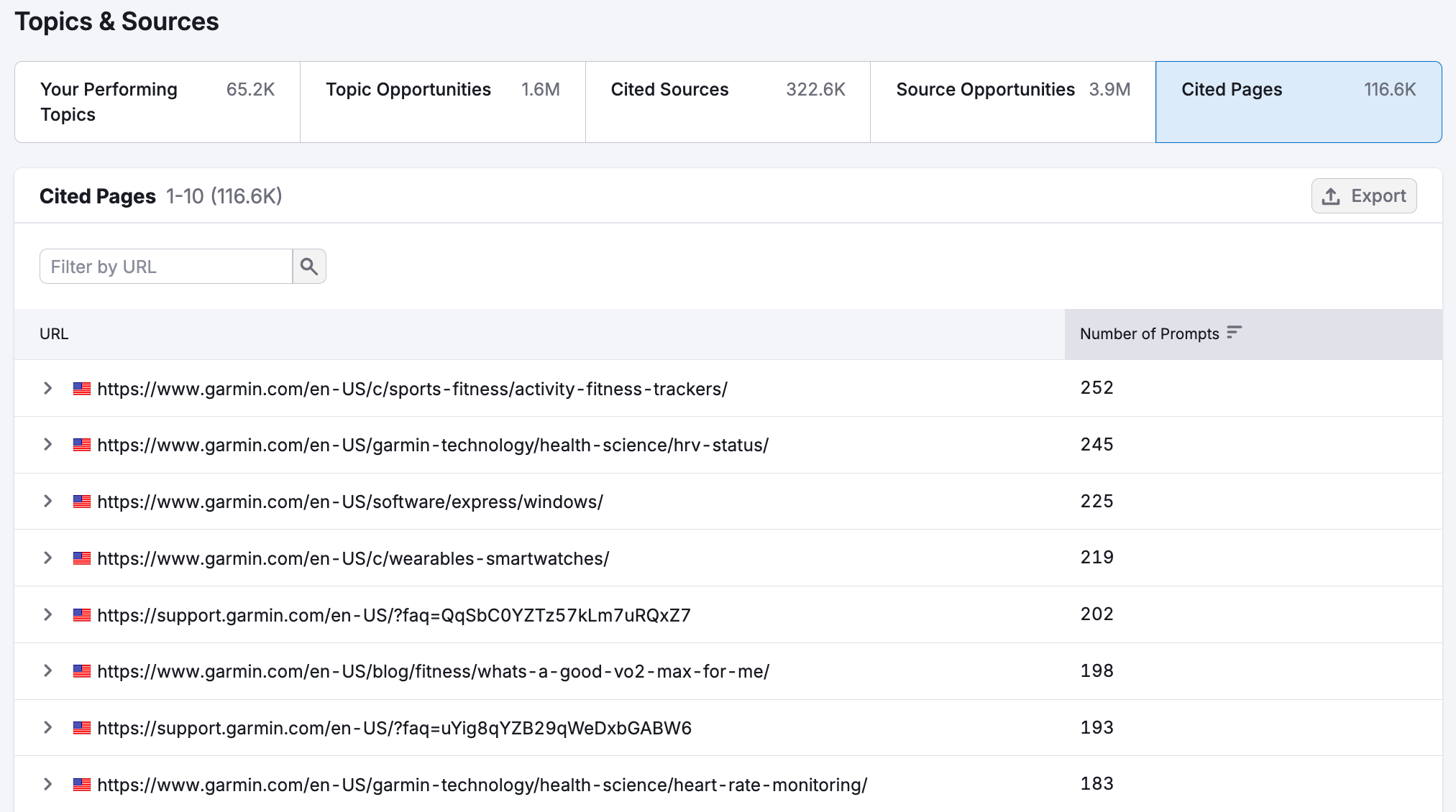Open the Your Performing Topics tab
The image size is (1456, 812).
[157, 102]
